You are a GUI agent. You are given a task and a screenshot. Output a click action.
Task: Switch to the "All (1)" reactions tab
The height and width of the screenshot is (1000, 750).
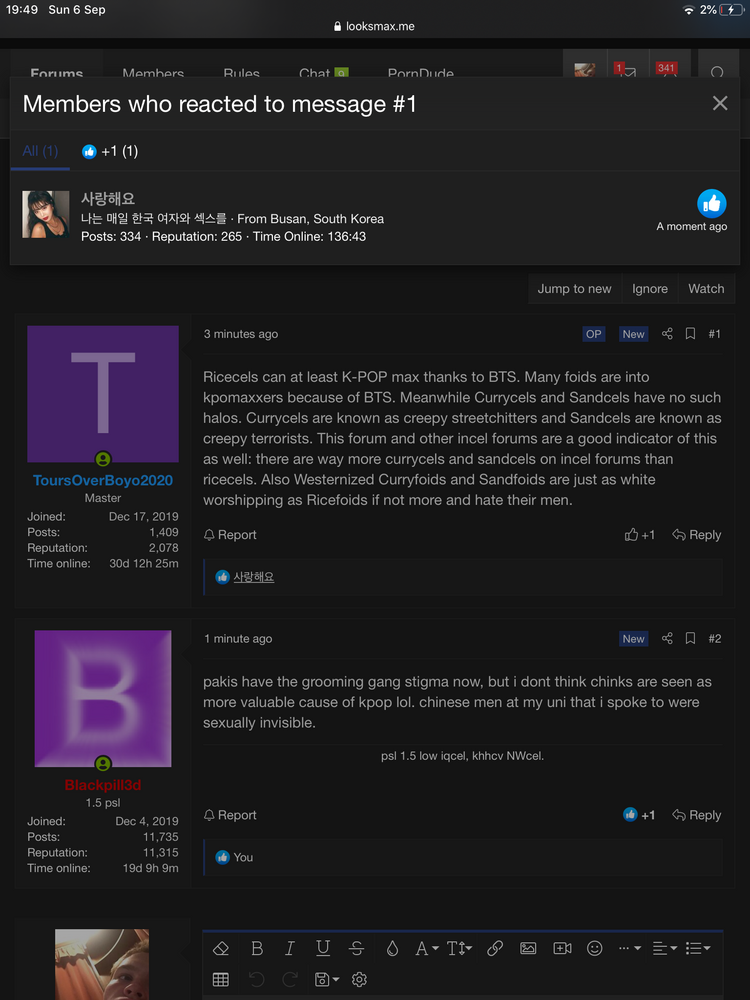[41, 151]
